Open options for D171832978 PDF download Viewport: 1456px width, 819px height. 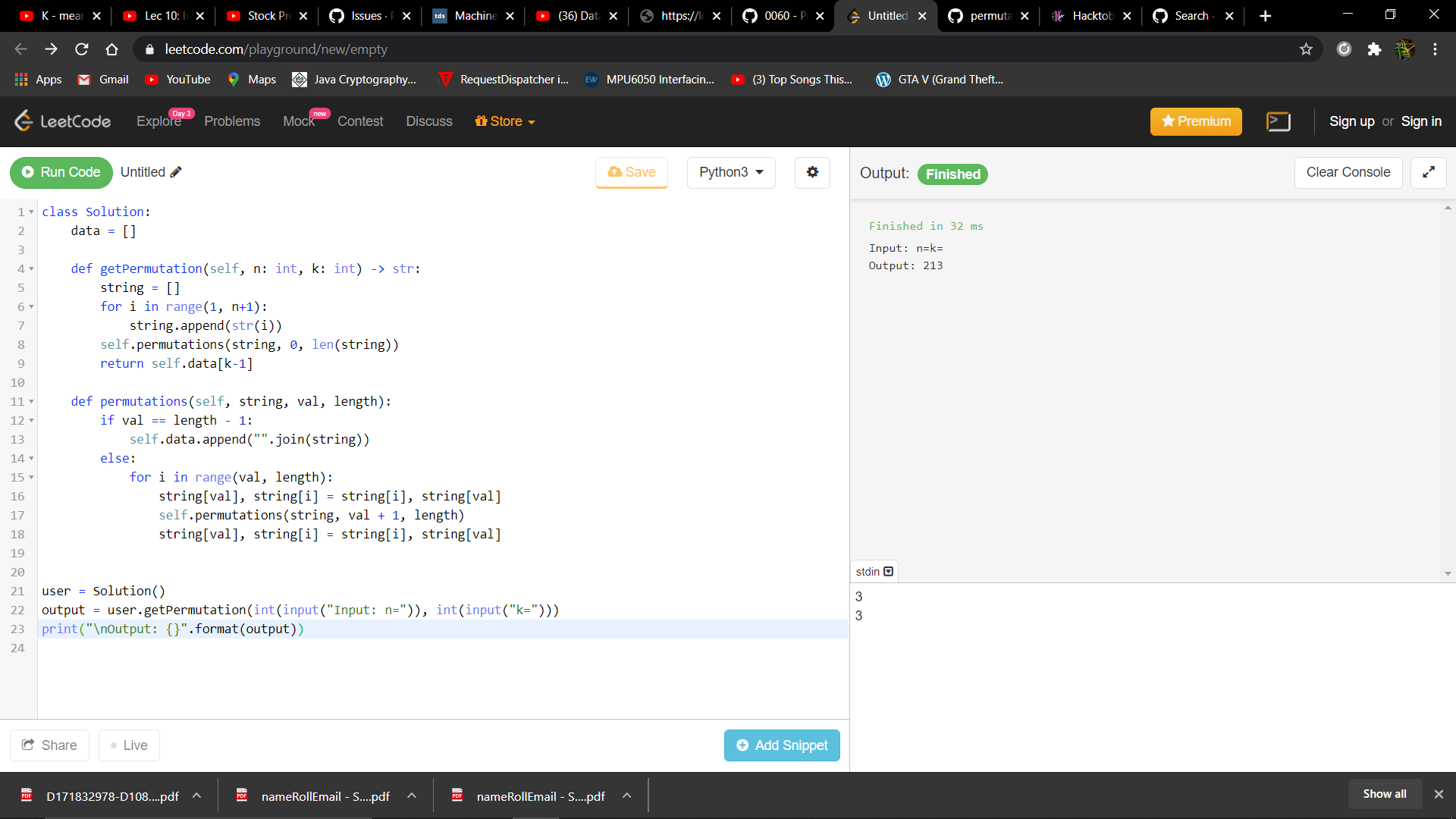click(x=196, y=795)
